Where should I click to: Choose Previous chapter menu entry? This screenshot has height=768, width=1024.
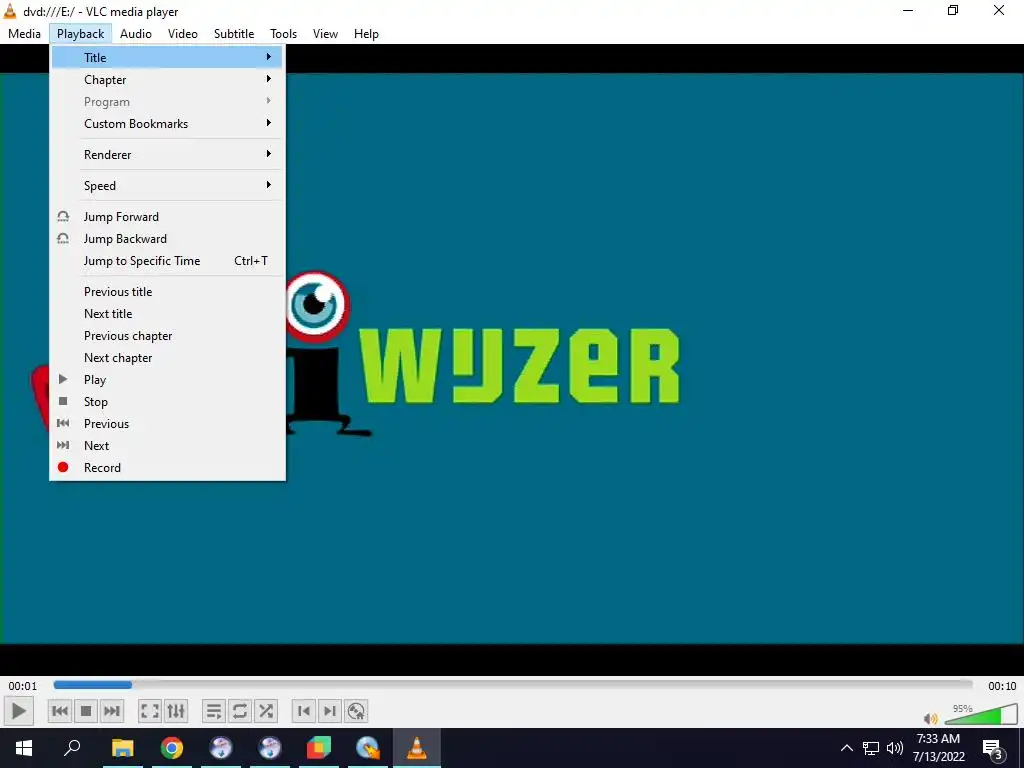(167, 336)
